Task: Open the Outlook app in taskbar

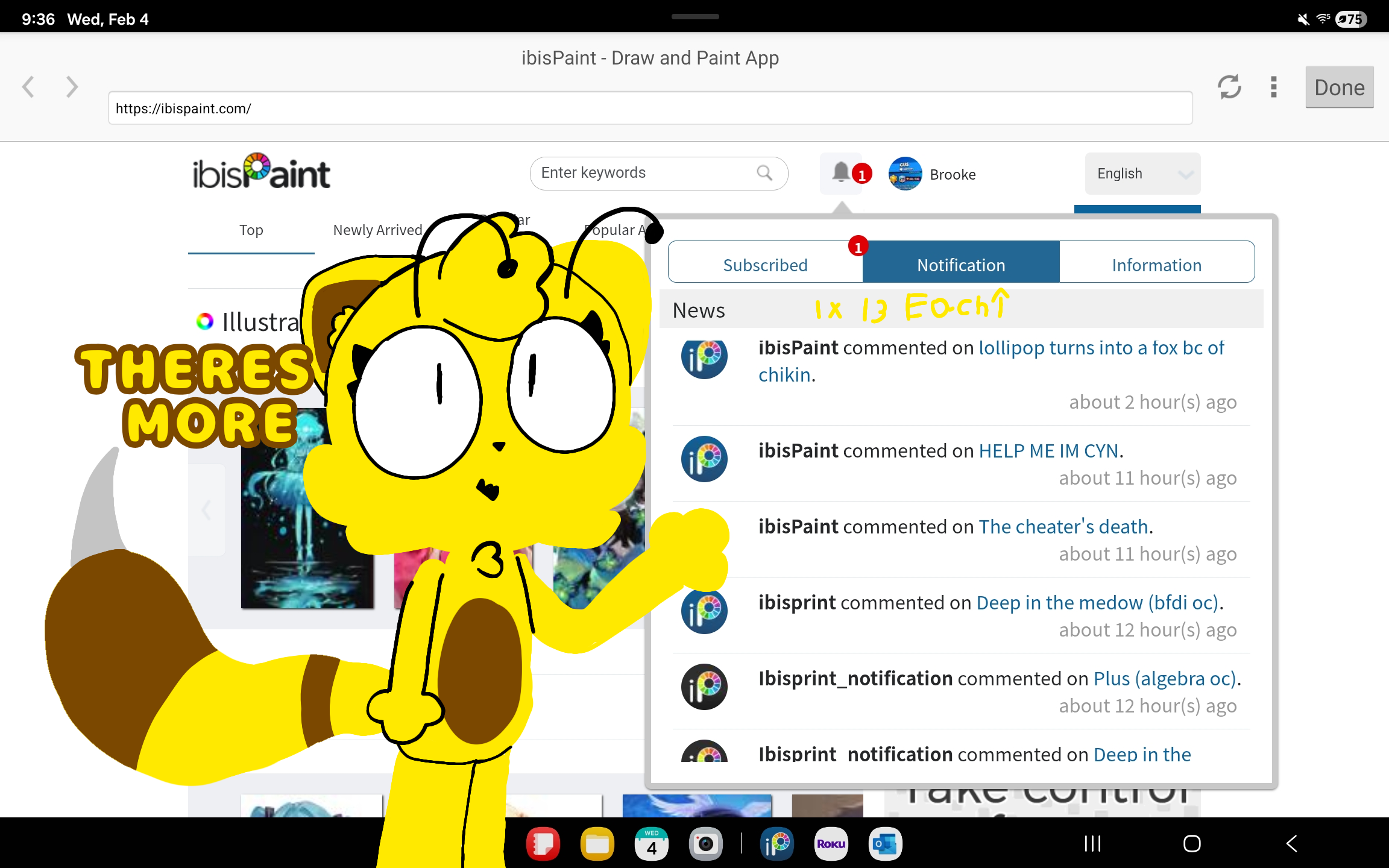Action: (x=885, y=843)
